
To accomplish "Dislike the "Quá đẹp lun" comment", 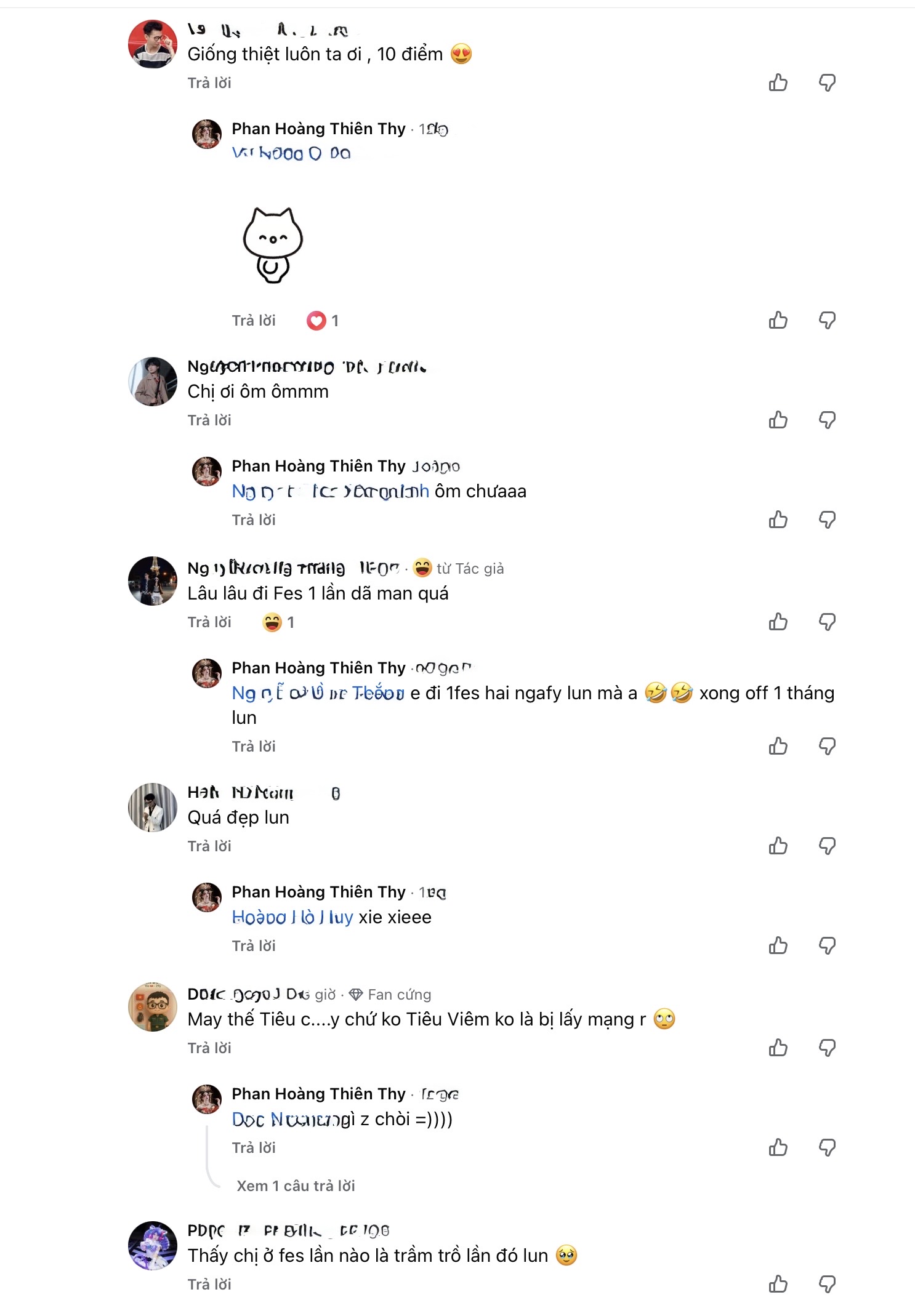I will tap(827, 846).
